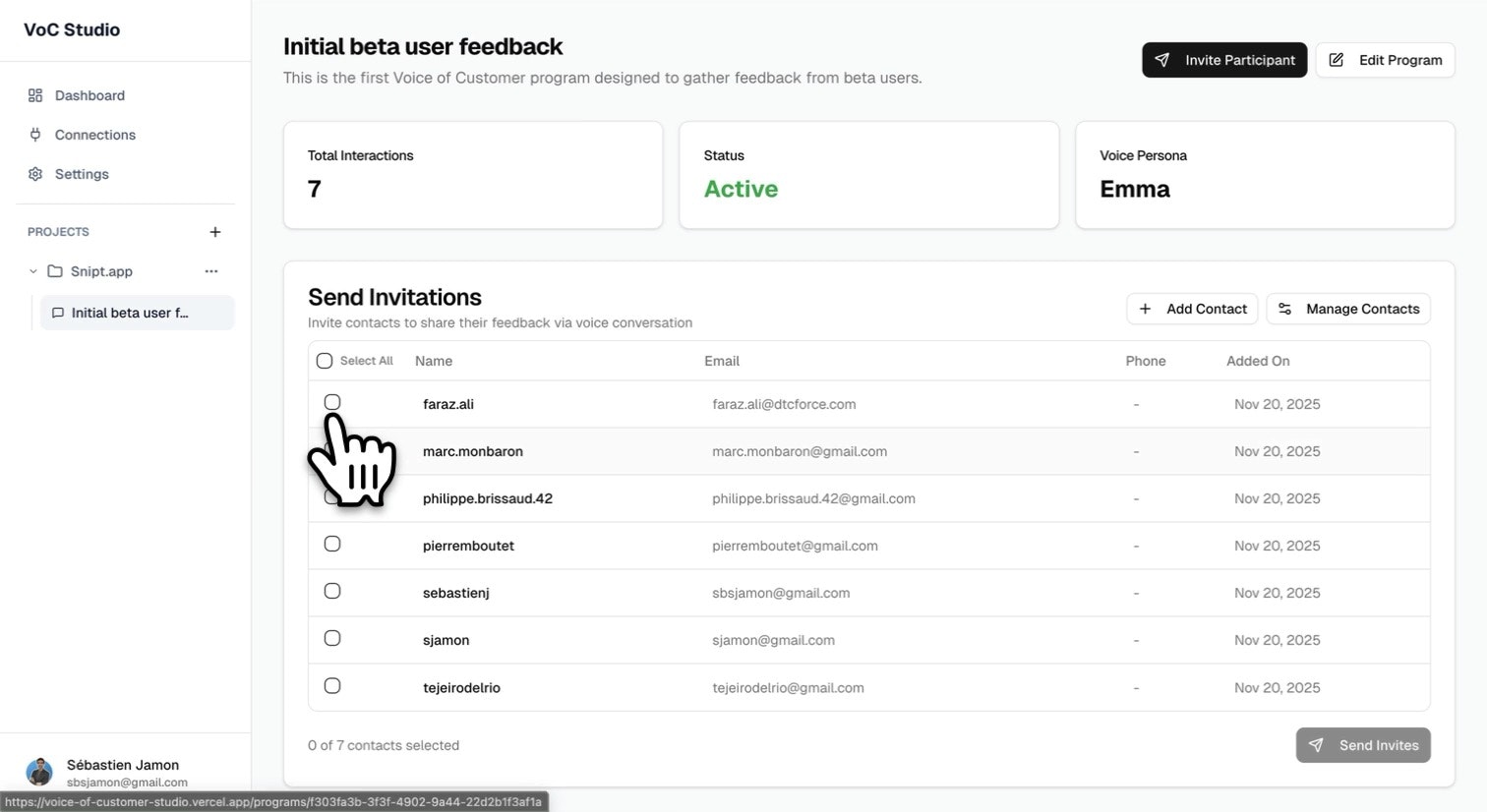Select the pierremboutet contact checkbox
The image size is (1487, 812).
[332, 544]
